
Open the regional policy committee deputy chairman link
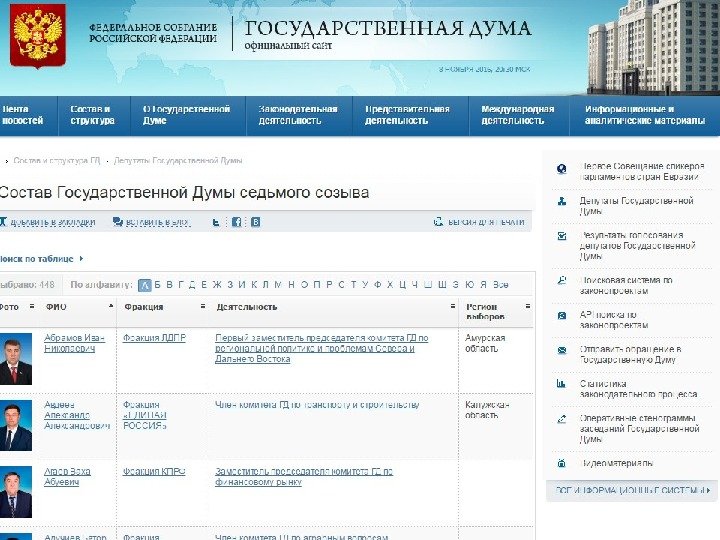(321, 349)
